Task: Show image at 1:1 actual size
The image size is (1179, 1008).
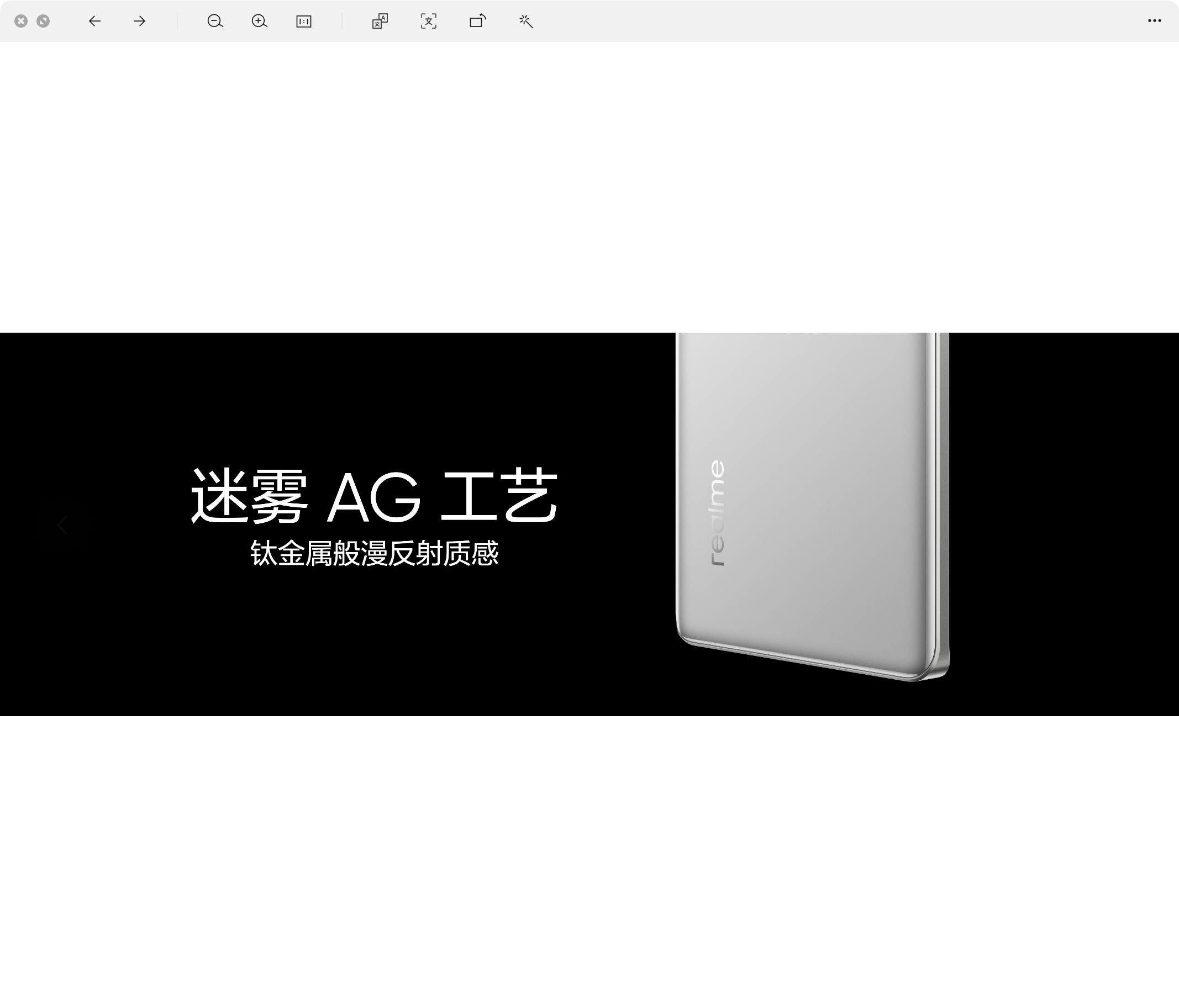Action: click(x=304, y=22)
